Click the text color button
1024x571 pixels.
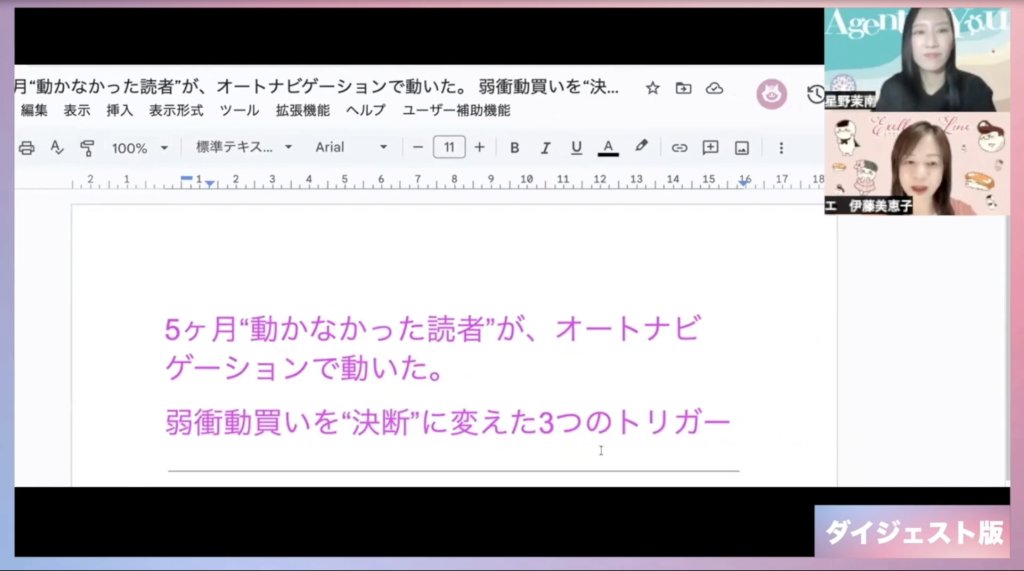(x=607, y=148)
